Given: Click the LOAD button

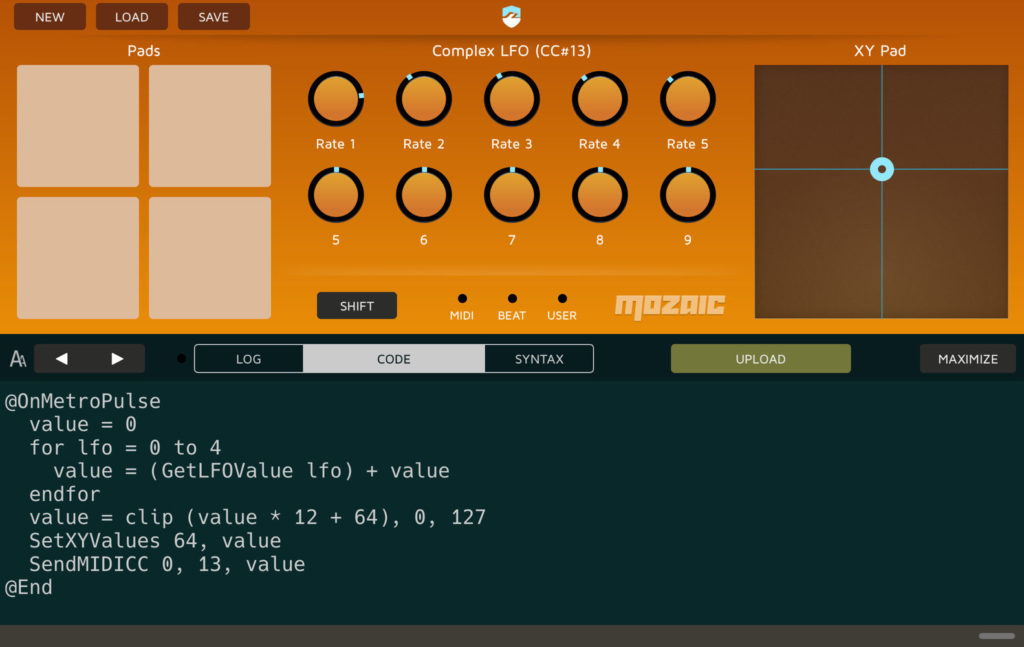Looking at the screenshot, I should (x=131, y=16).
